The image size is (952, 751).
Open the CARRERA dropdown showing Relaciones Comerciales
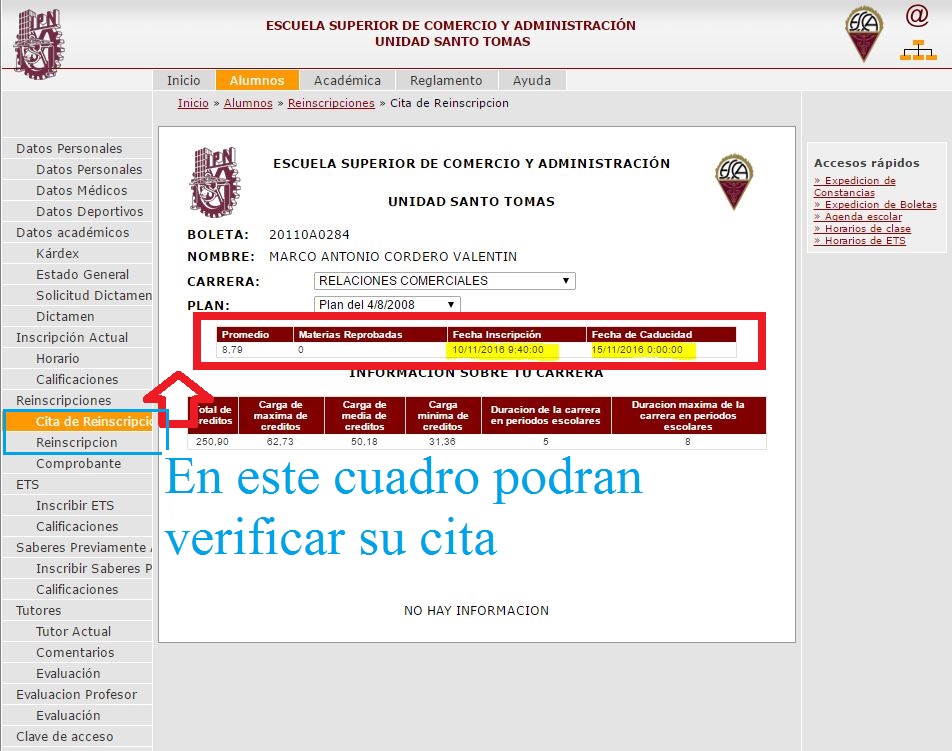[444, 281]
